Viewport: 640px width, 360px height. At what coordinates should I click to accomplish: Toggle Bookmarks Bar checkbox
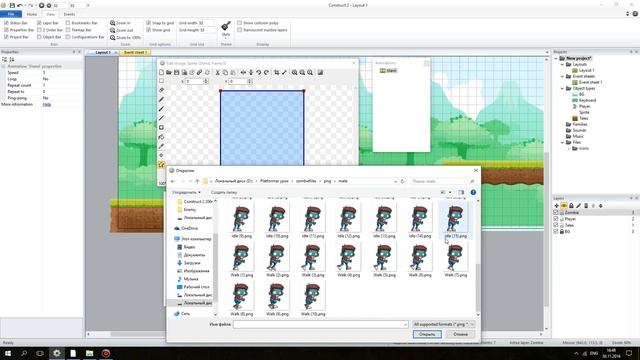click(x=68, y=23)
